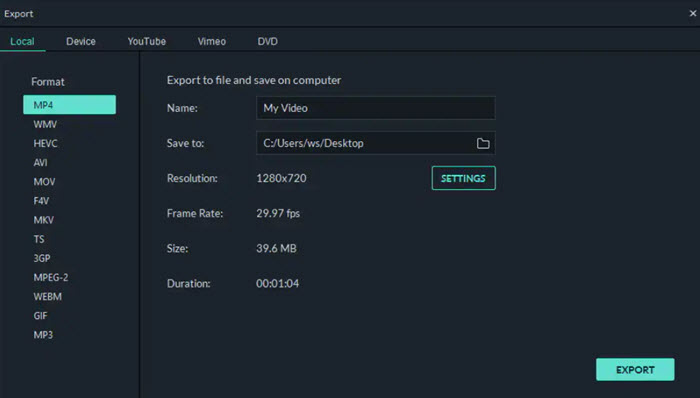Image resolution: width=700 pixels, height=398 pixels.
Task: Select MP3 audio format
Action: click(43, 335)
